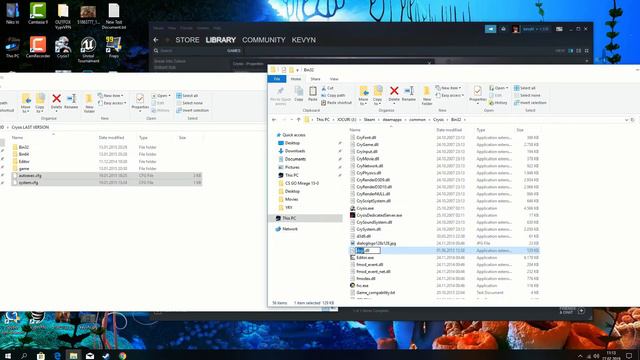640x360 pixels.
Task: Click Select all in Bin32 window ribbon
Action: click(x=524, y=88)
